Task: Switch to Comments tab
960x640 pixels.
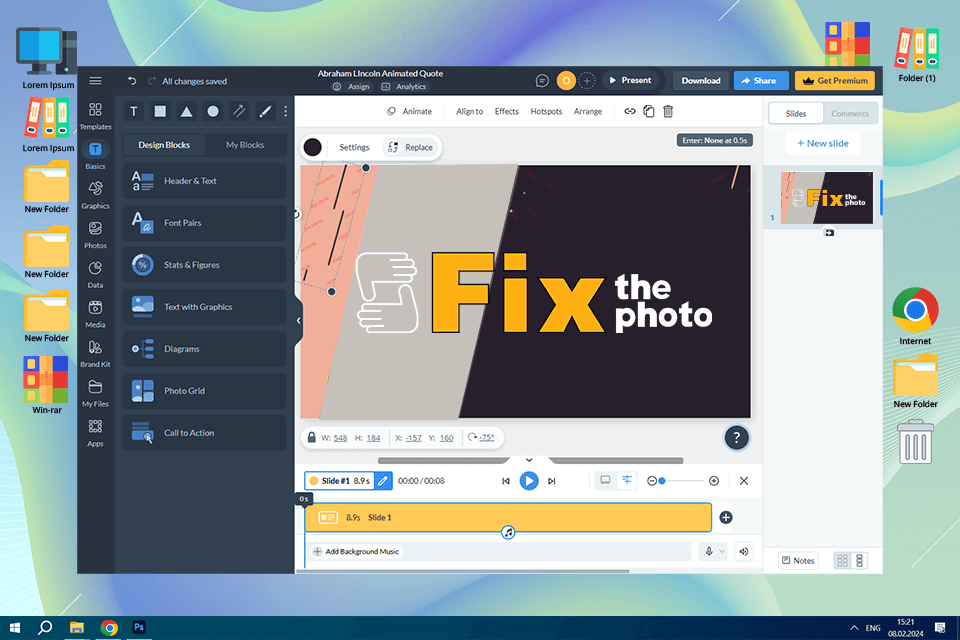Action: pyautogui.click(x=850, y=114)
